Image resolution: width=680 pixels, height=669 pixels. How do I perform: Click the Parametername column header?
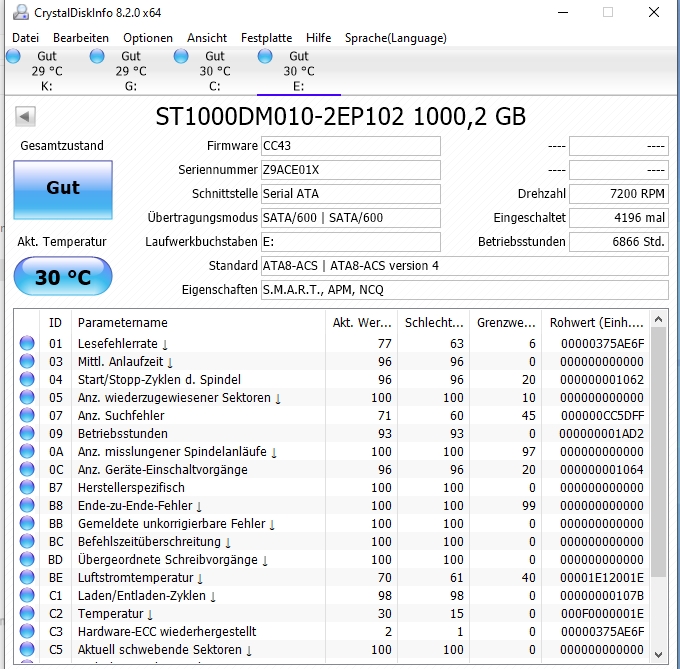click(198, 323)
